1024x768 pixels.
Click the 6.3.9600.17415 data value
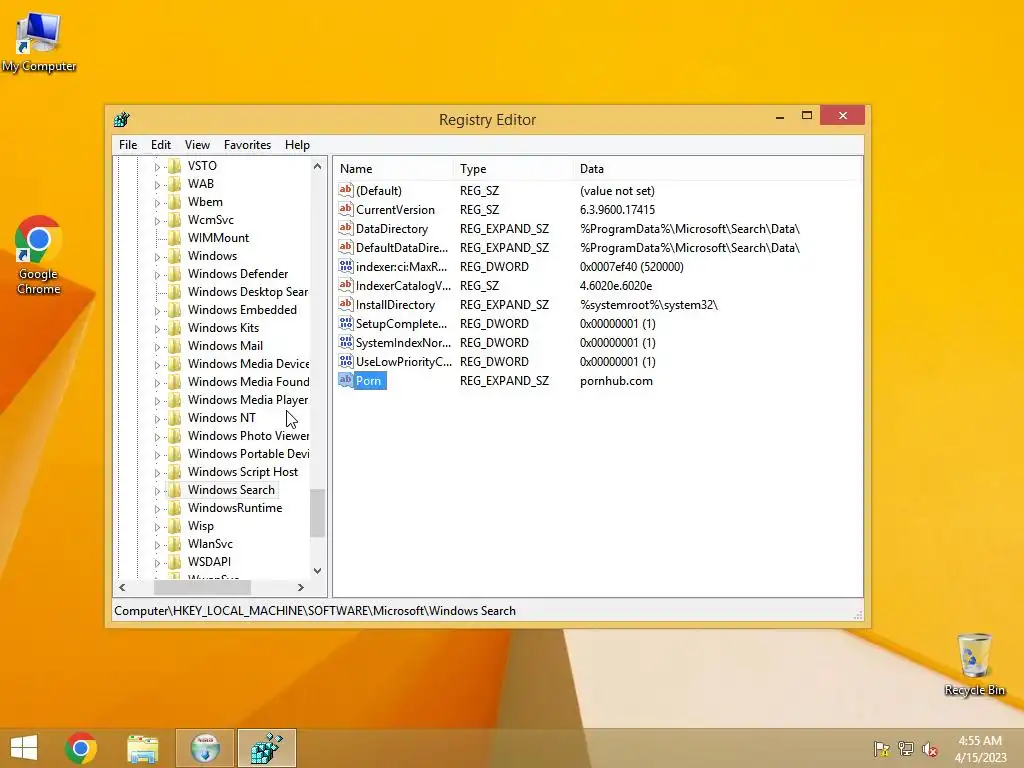click(617, 210)
